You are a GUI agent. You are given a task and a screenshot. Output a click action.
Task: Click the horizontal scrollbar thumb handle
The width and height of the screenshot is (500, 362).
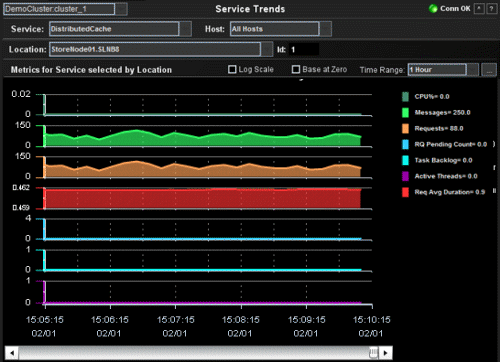373,352
